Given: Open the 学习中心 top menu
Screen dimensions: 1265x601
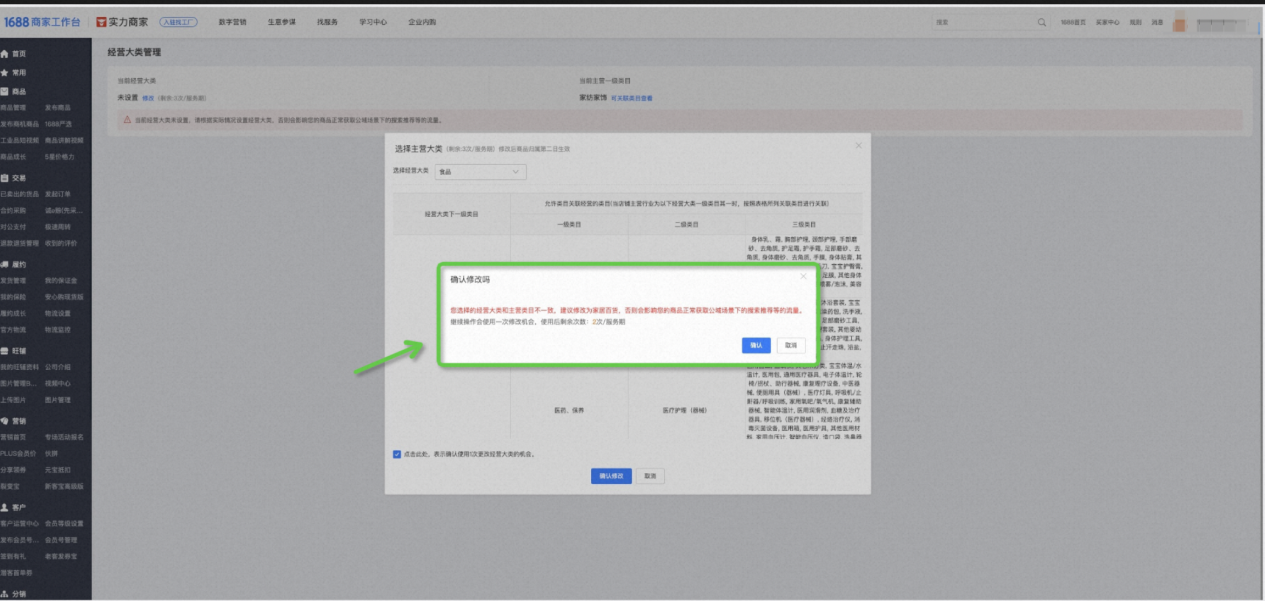Looking at the screenshot, I should [373, 22].
